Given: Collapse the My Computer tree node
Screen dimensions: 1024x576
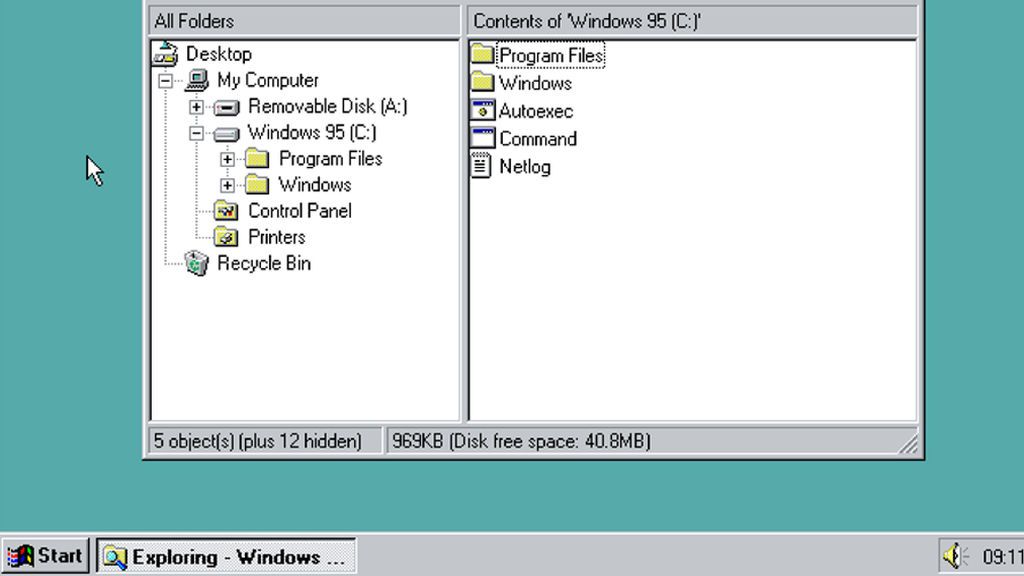Looking at the screenshot, I should pos(165,81).
